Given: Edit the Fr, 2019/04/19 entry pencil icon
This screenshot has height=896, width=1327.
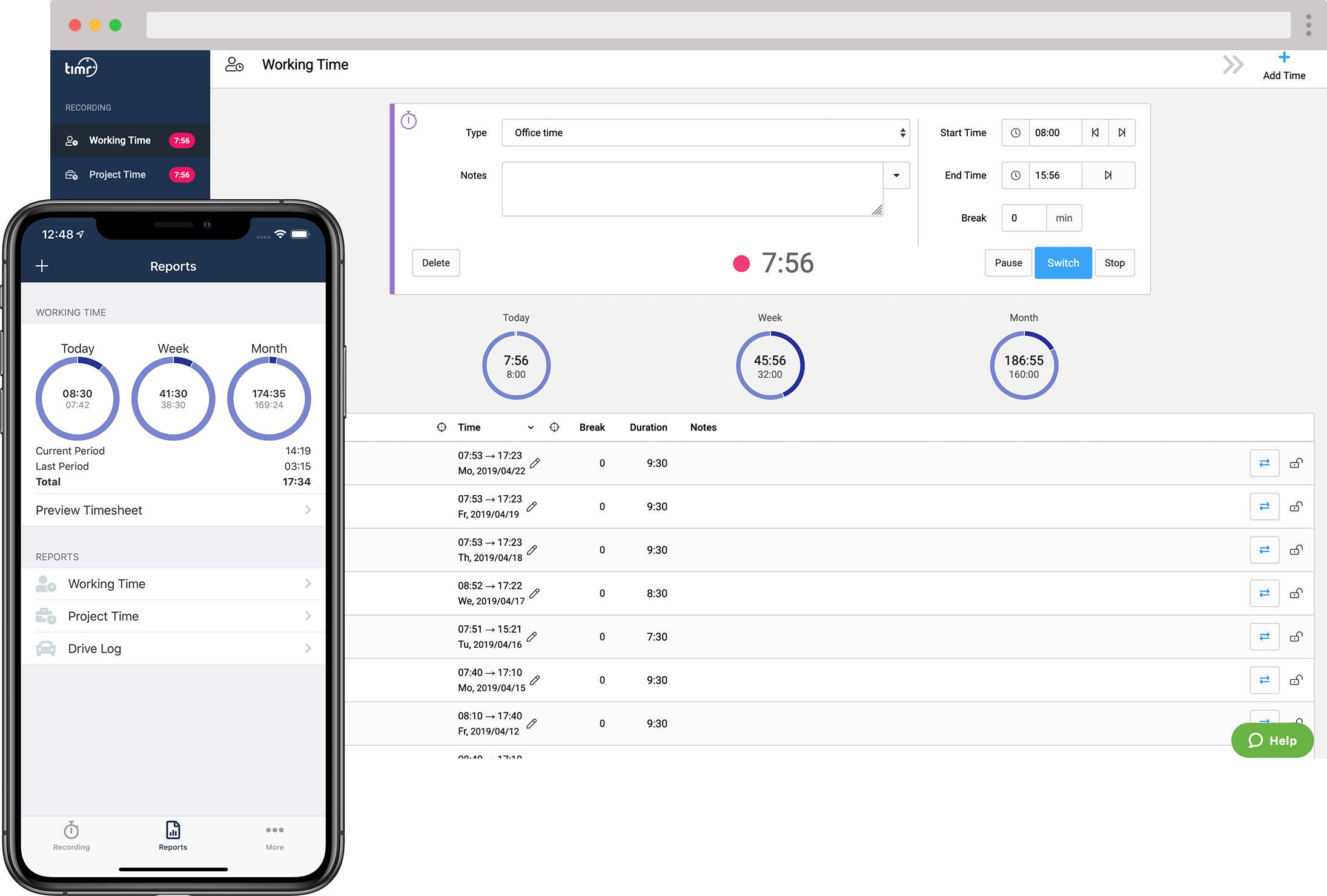Looking at the screenshot, I should (x=532, y=507).
